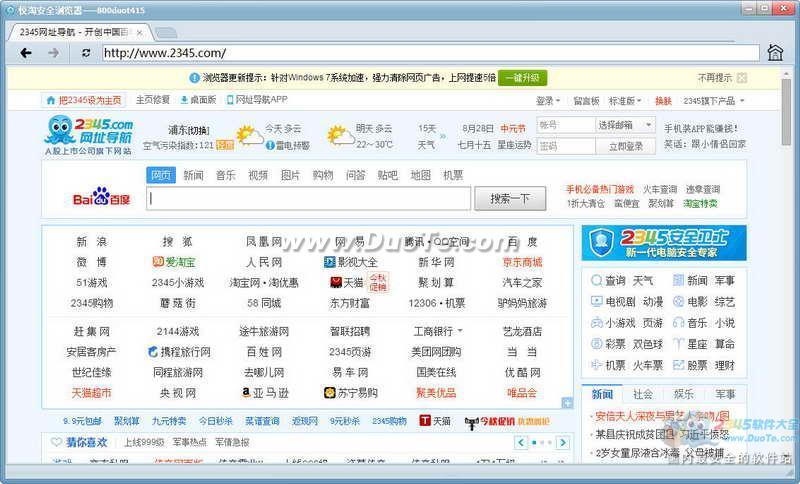Open tomorrow's weather sun-cloud icon
This screenshot has height=484, width=800.
340,136
